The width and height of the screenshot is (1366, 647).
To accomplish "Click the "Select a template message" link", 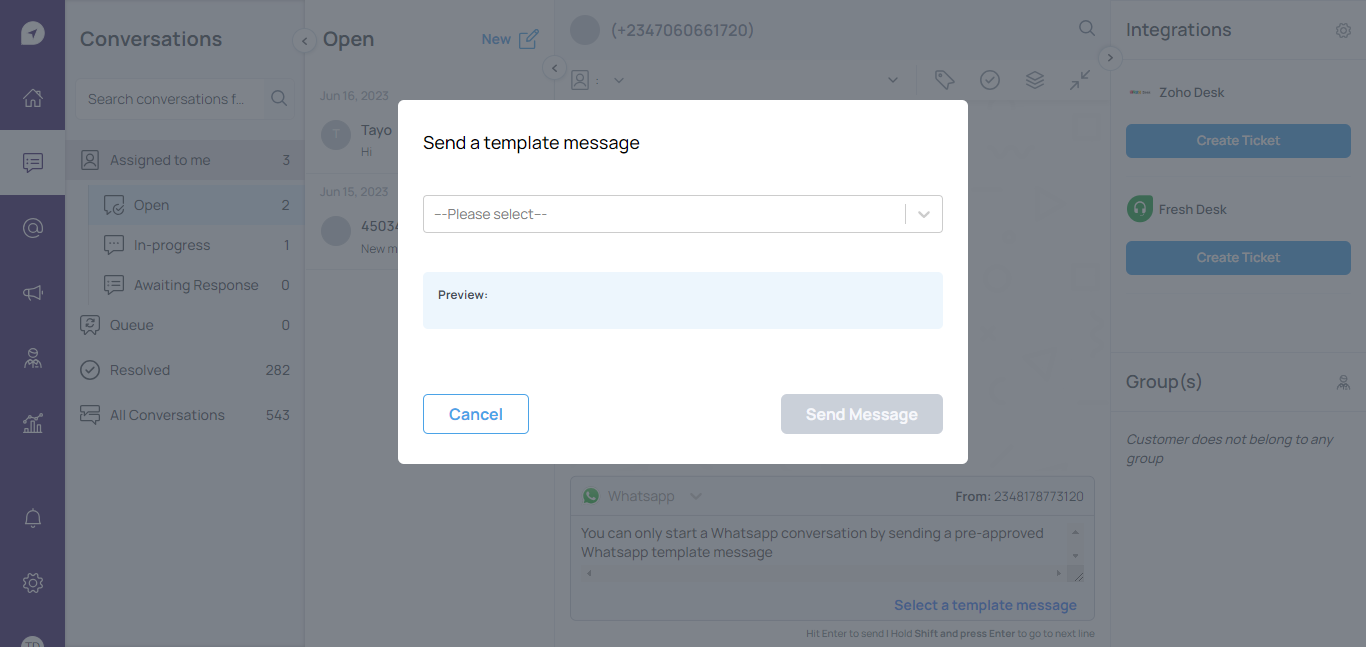I will click(985, 605).
